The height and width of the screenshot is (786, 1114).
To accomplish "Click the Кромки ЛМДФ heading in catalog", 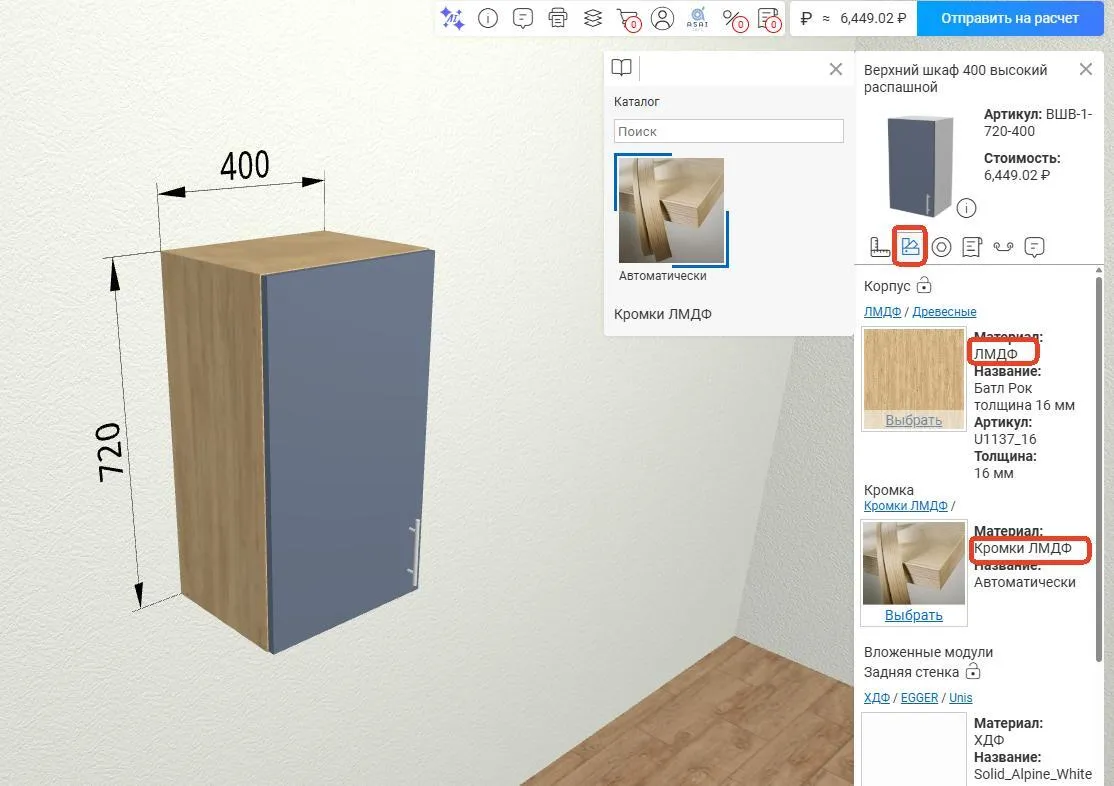I will (663, 313).
